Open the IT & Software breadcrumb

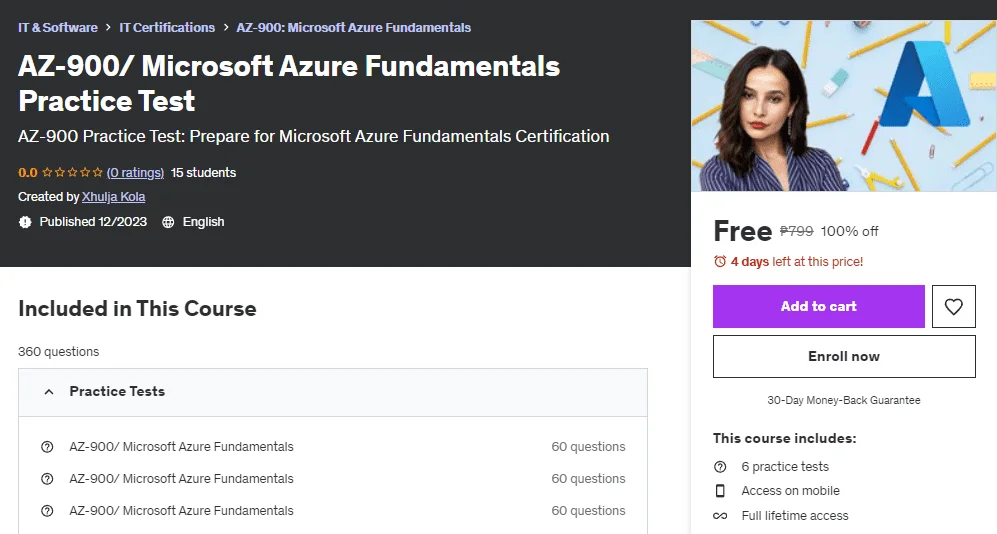click(x=58, y=27)
